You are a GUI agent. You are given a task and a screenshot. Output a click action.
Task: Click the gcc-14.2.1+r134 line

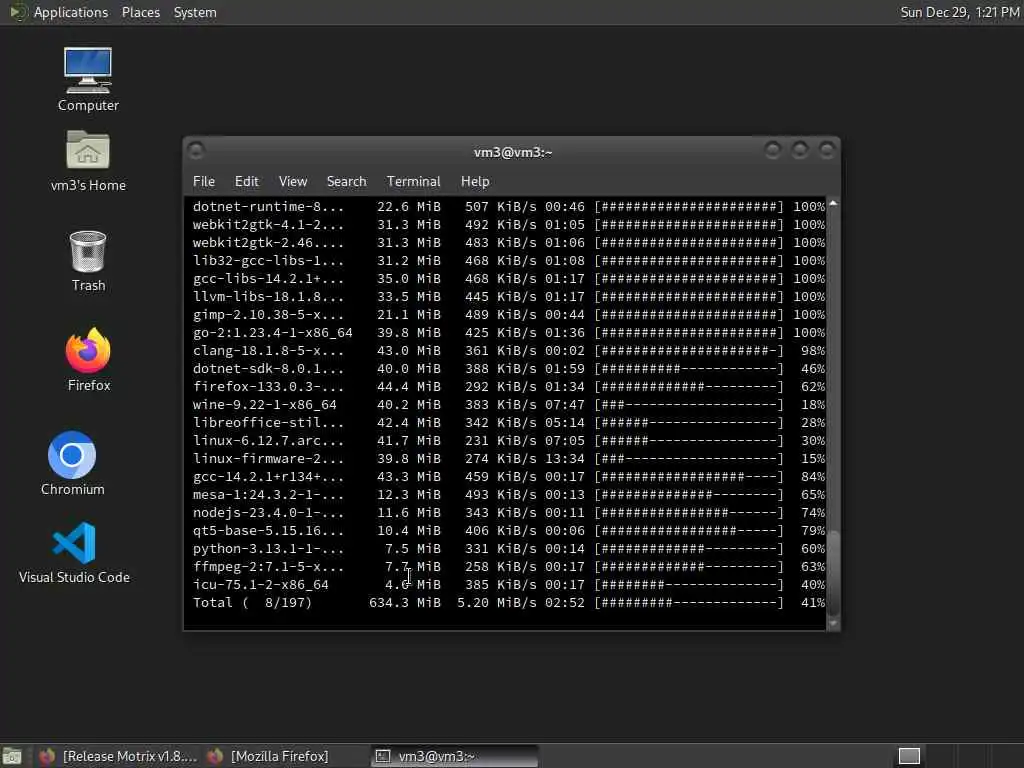(x=509, y=477)
